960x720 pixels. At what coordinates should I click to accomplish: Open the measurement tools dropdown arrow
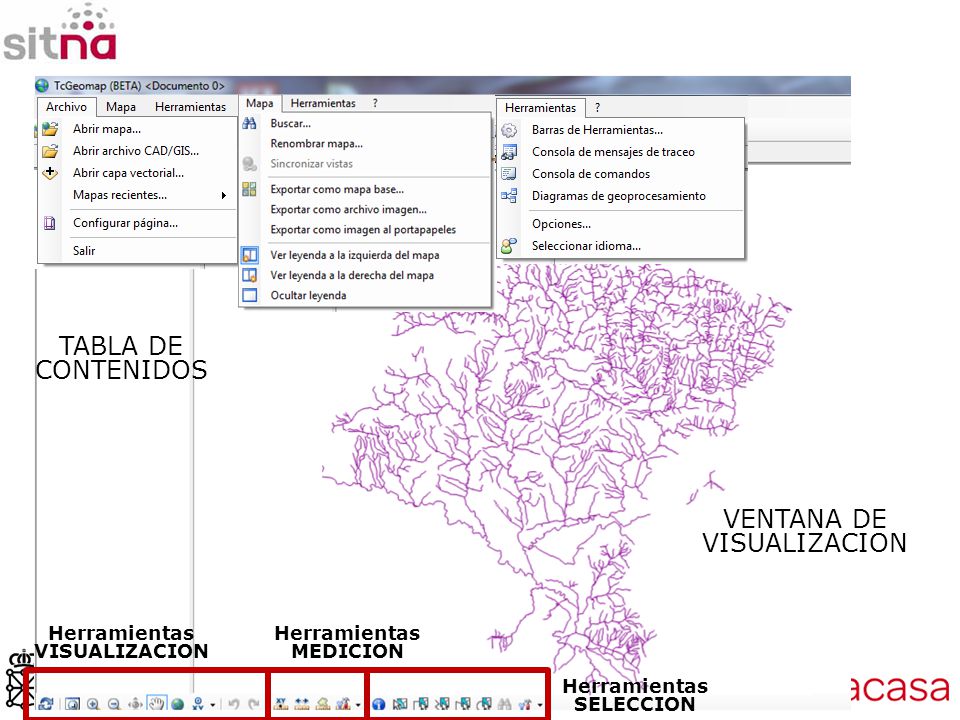358,705
